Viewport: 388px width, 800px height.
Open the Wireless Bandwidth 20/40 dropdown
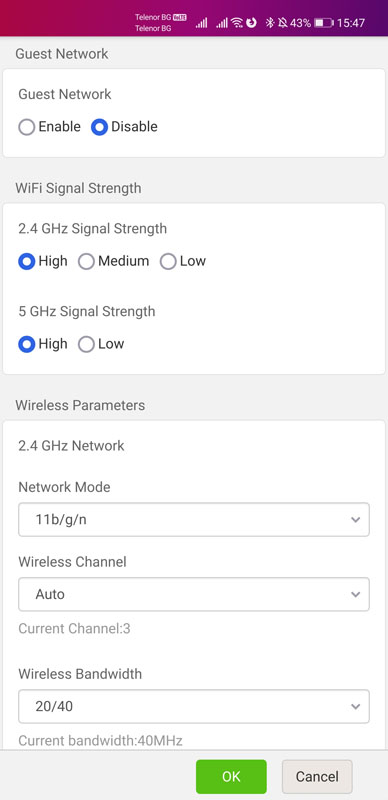coord(194,706)
